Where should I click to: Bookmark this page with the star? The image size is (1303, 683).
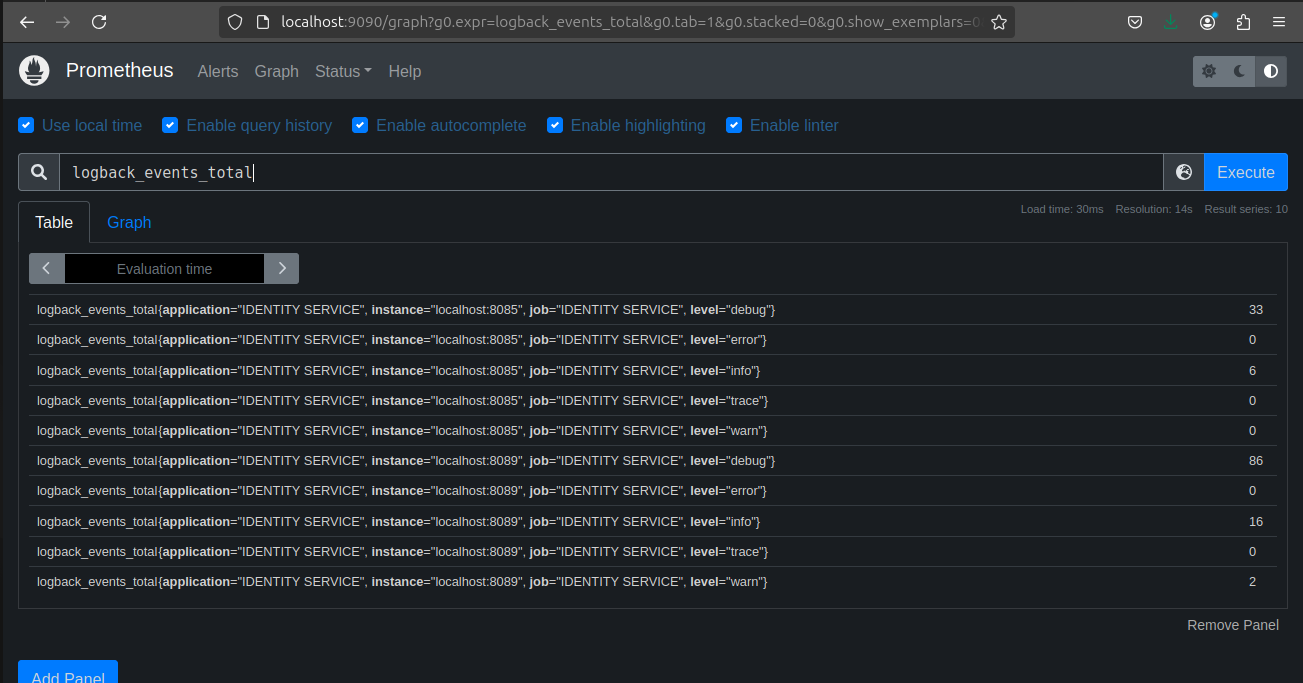click(998, 22)
